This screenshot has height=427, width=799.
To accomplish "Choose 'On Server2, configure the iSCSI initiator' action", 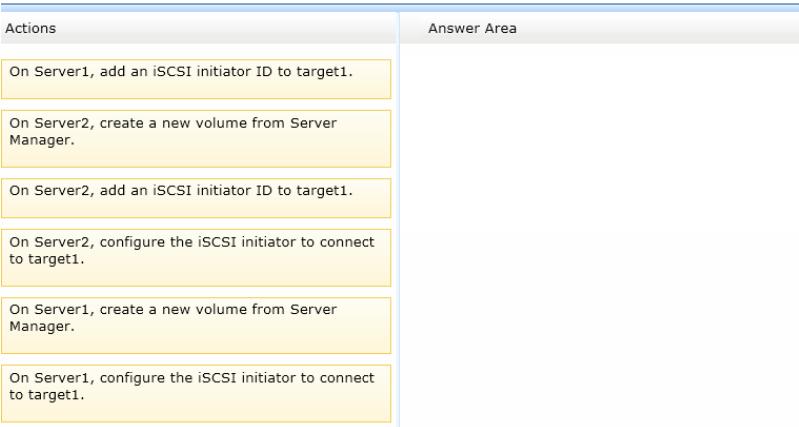I will (x=196, y=257).
